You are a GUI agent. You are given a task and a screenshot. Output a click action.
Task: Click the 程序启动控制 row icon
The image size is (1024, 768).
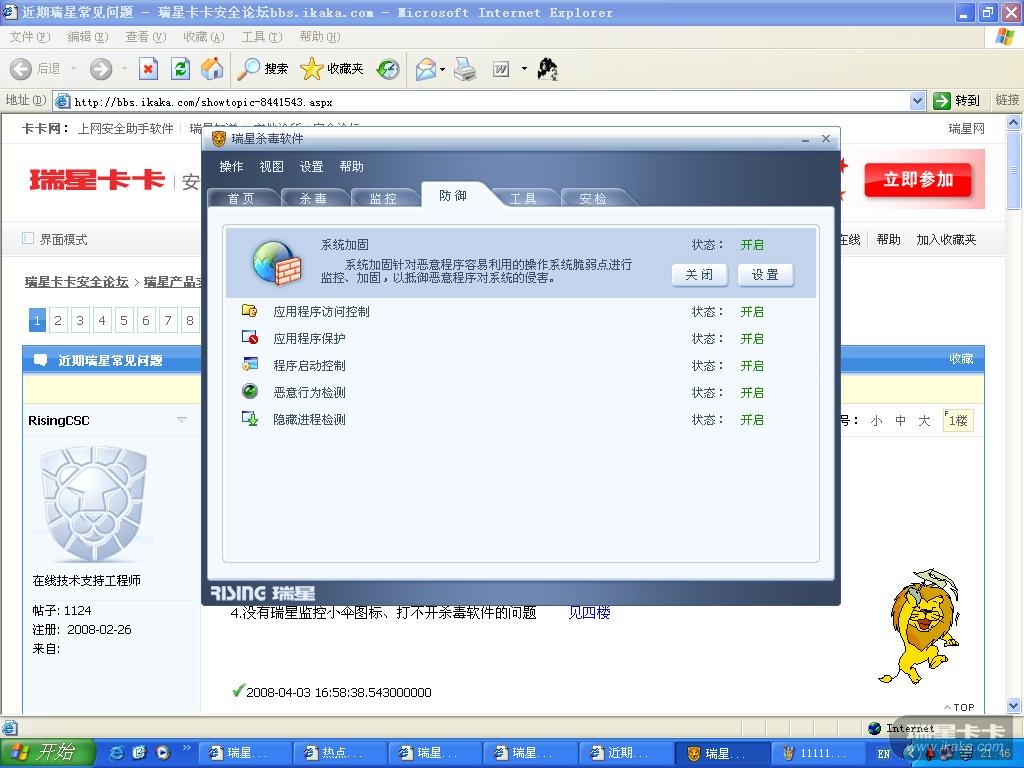(x=249, y=364)
